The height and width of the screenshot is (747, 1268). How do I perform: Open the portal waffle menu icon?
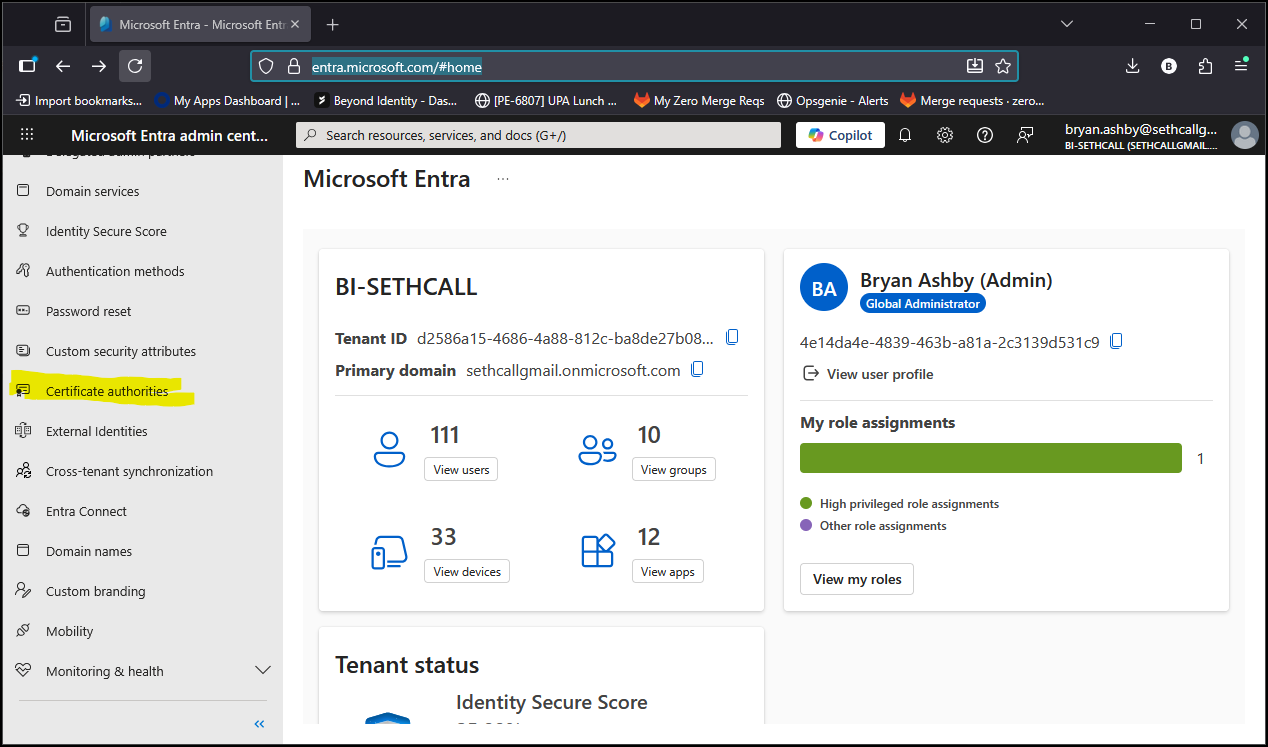[27, 135]
